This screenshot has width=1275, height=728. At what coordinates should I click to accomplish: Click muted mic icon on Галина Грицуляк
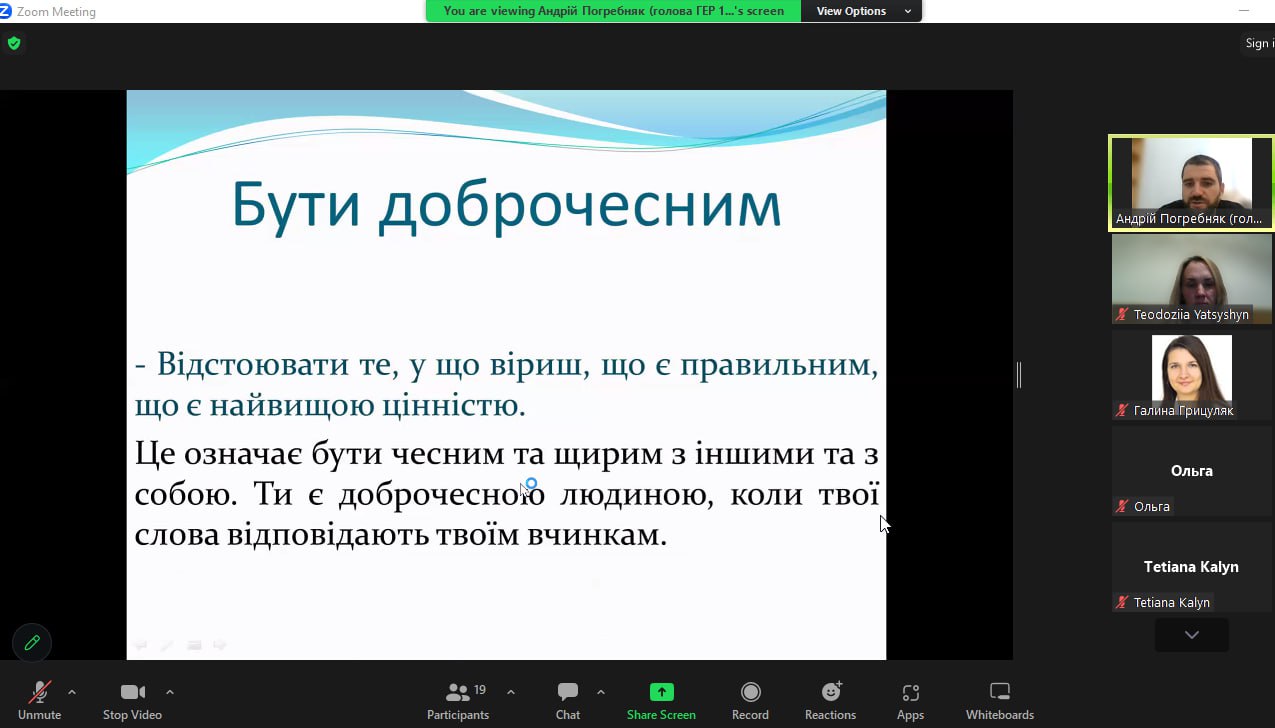click(x=1122, y=410)
